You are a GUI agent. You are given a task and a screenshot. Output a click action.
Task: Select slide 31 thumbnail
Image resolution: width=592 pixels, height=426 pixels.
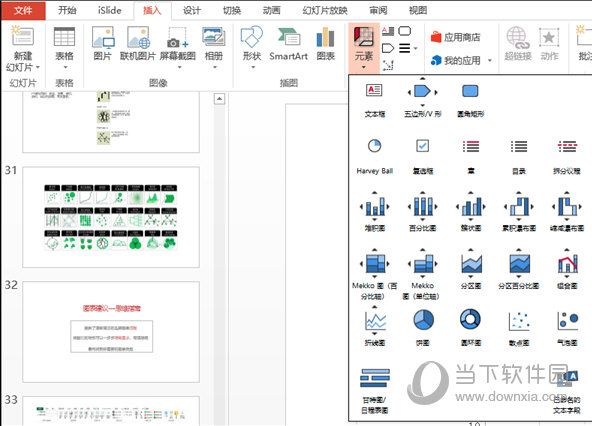click(111, 217)
